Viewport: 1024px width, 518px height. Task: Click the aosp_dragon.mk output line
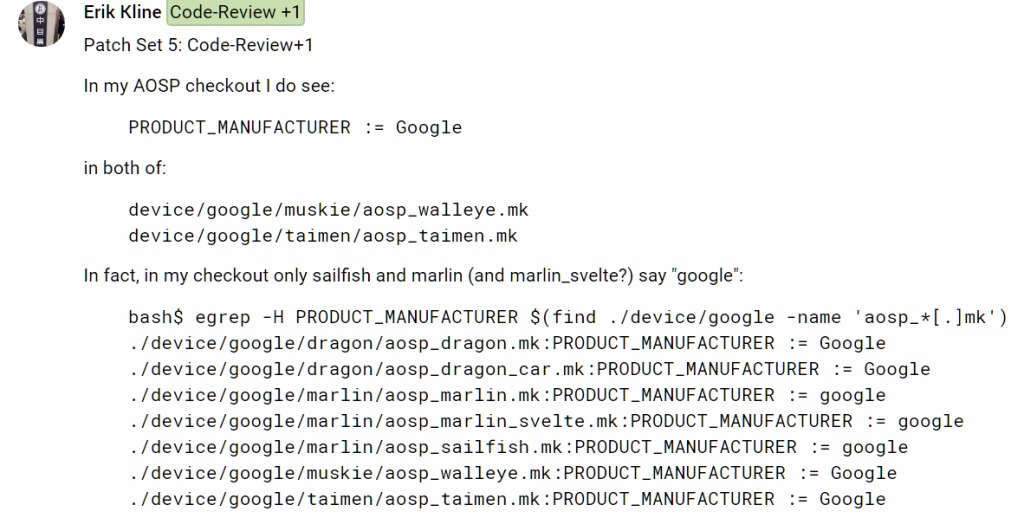point(507,343)
